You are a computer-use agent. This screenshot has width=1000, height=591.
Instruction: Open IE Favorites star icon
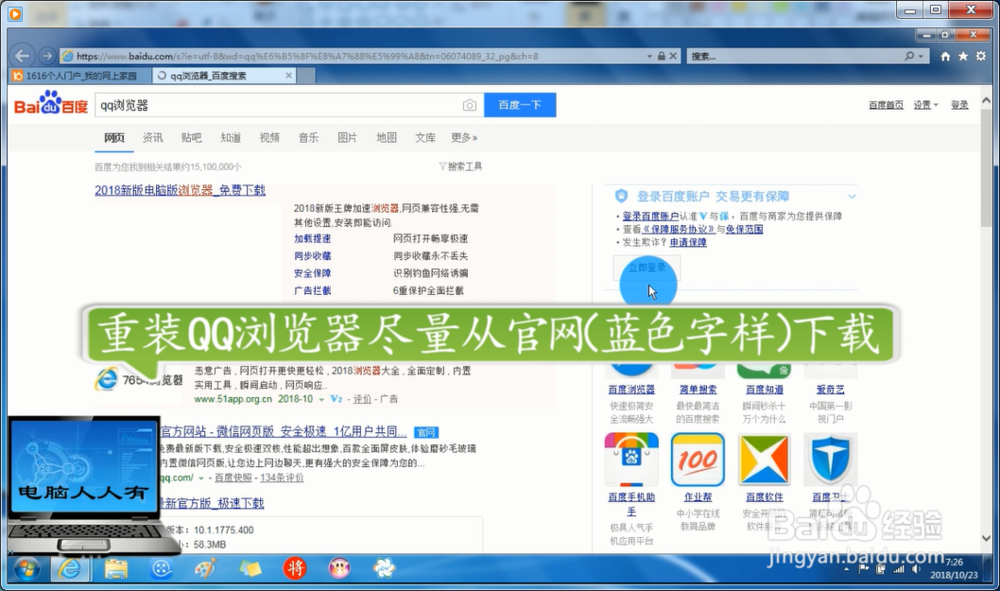[x=963, y=56]
